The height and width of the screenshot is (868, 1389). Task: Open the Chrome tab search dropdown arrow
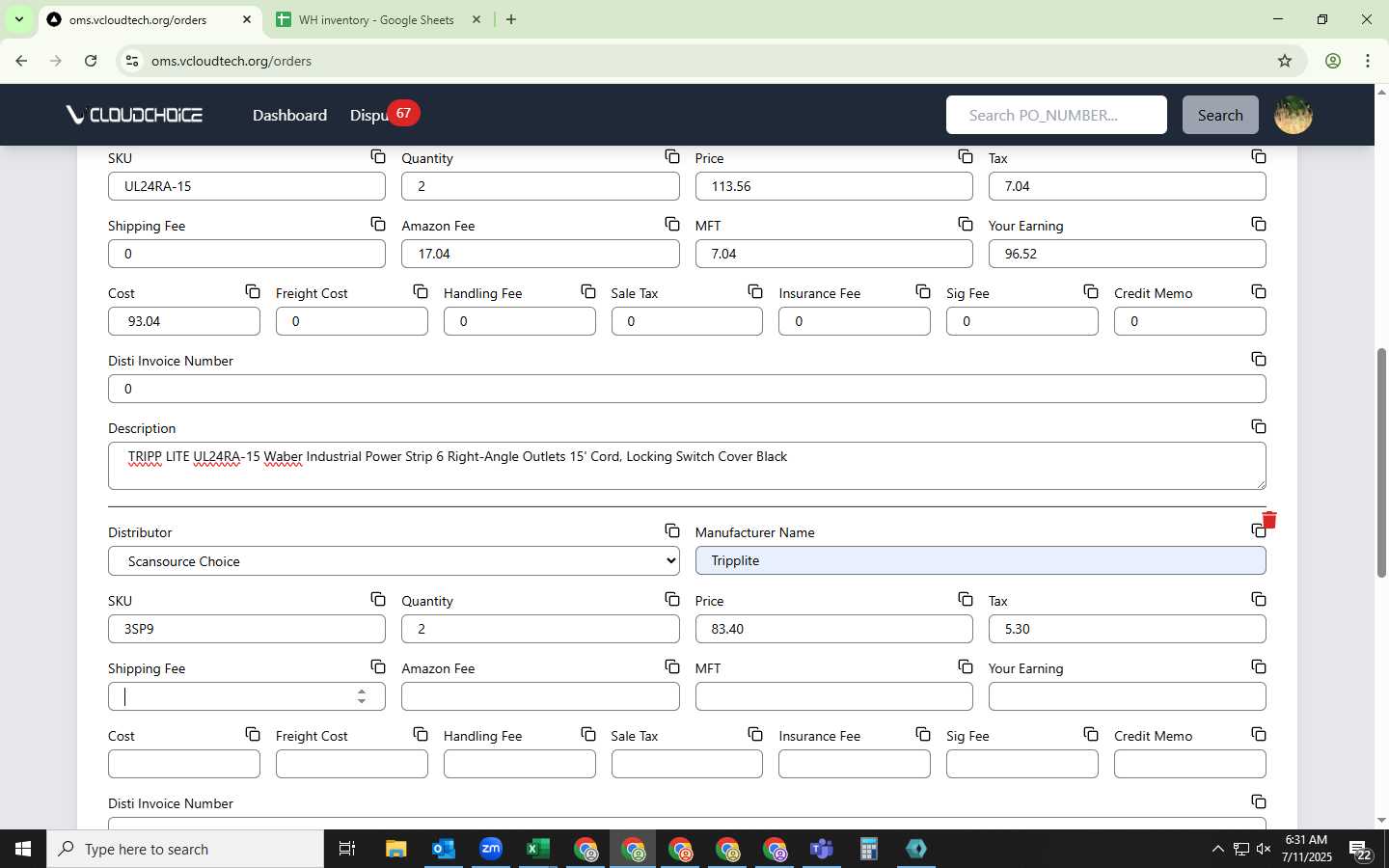tap(18, 19)
